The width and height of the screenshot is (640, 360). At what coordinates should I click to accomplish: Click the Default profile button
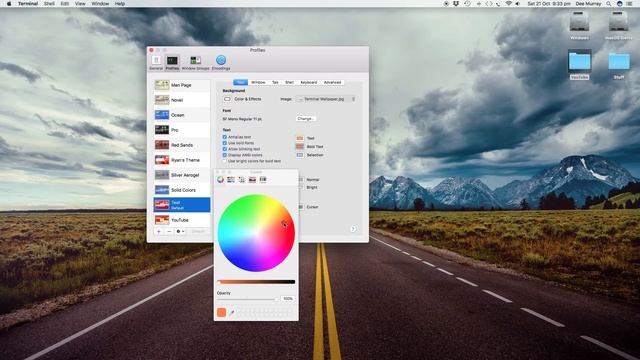point(198,231)
